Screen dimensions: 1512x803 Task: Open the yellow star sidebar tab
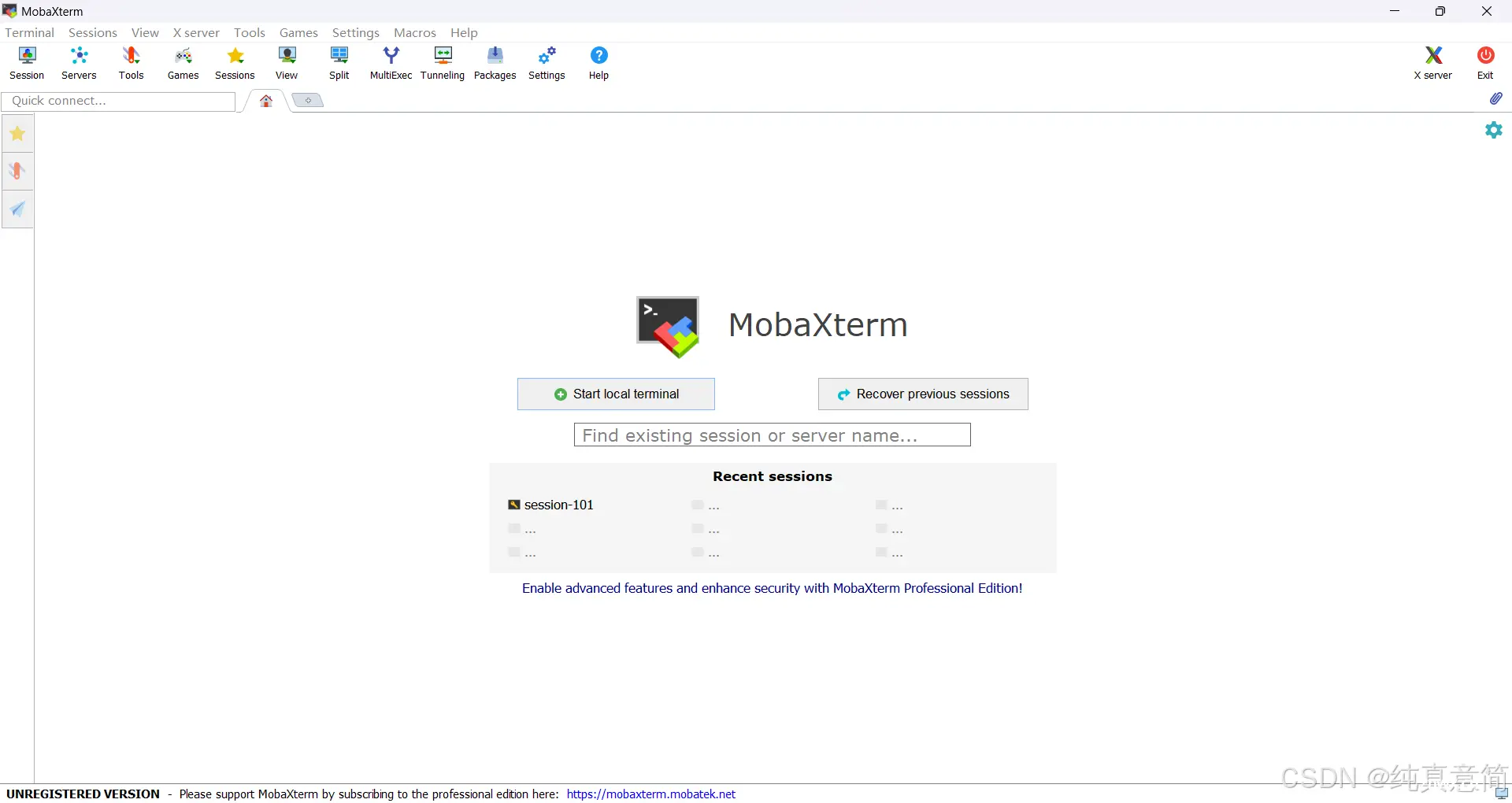pos(17,134)
